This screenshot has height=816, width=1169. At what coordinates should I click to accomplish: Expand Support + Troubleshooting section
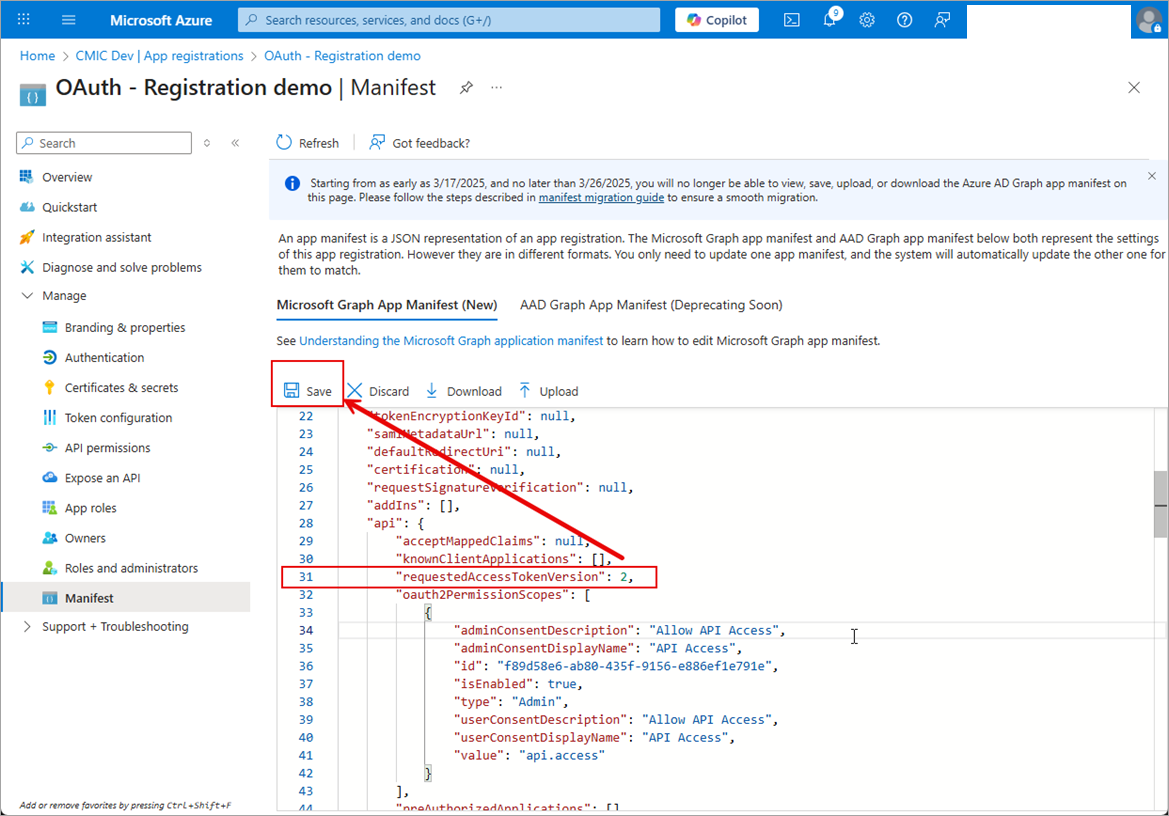(x=27, y=627)
